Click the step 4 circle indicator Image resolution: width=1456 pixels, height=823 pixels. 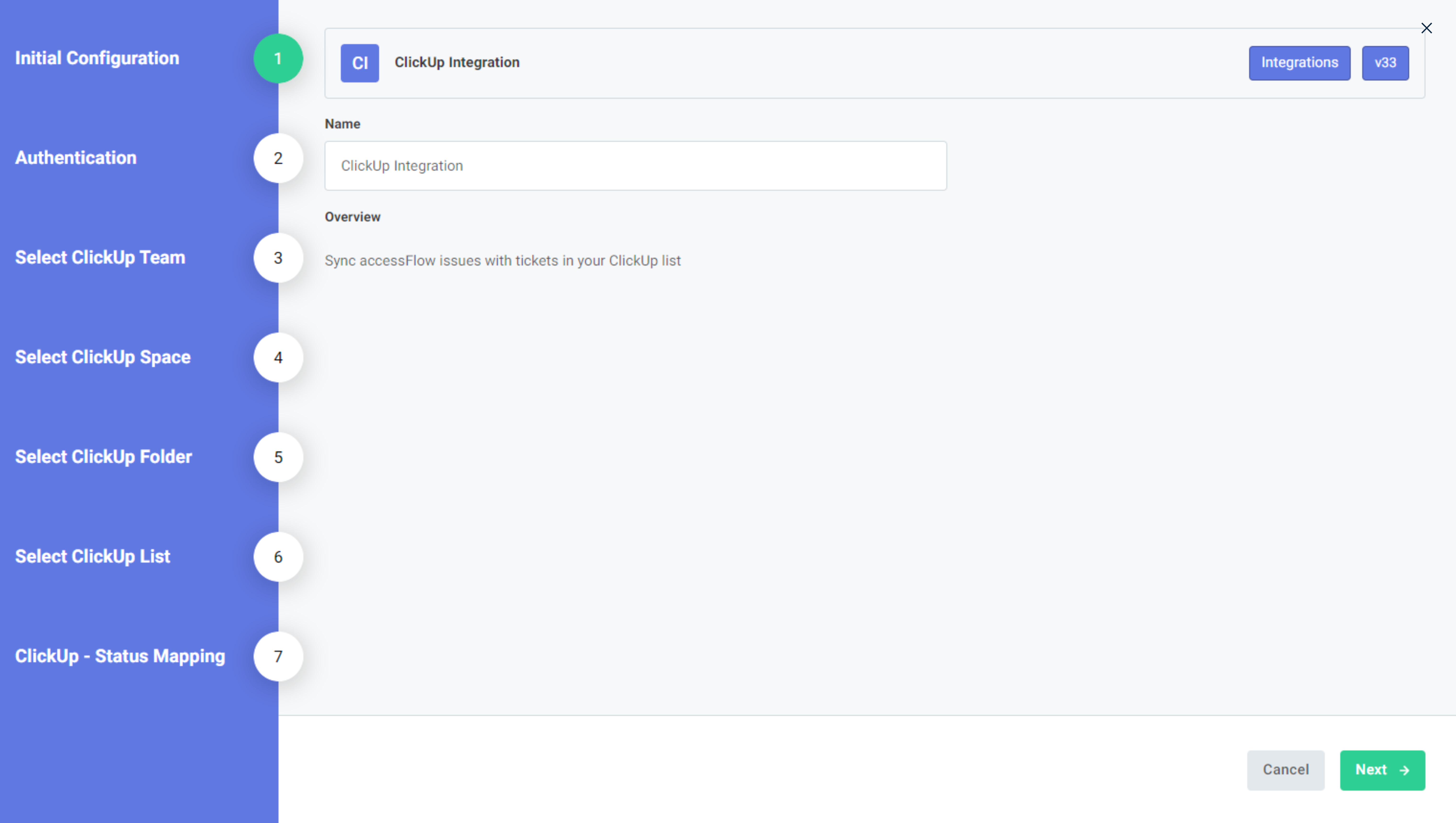tap(278, 357)
